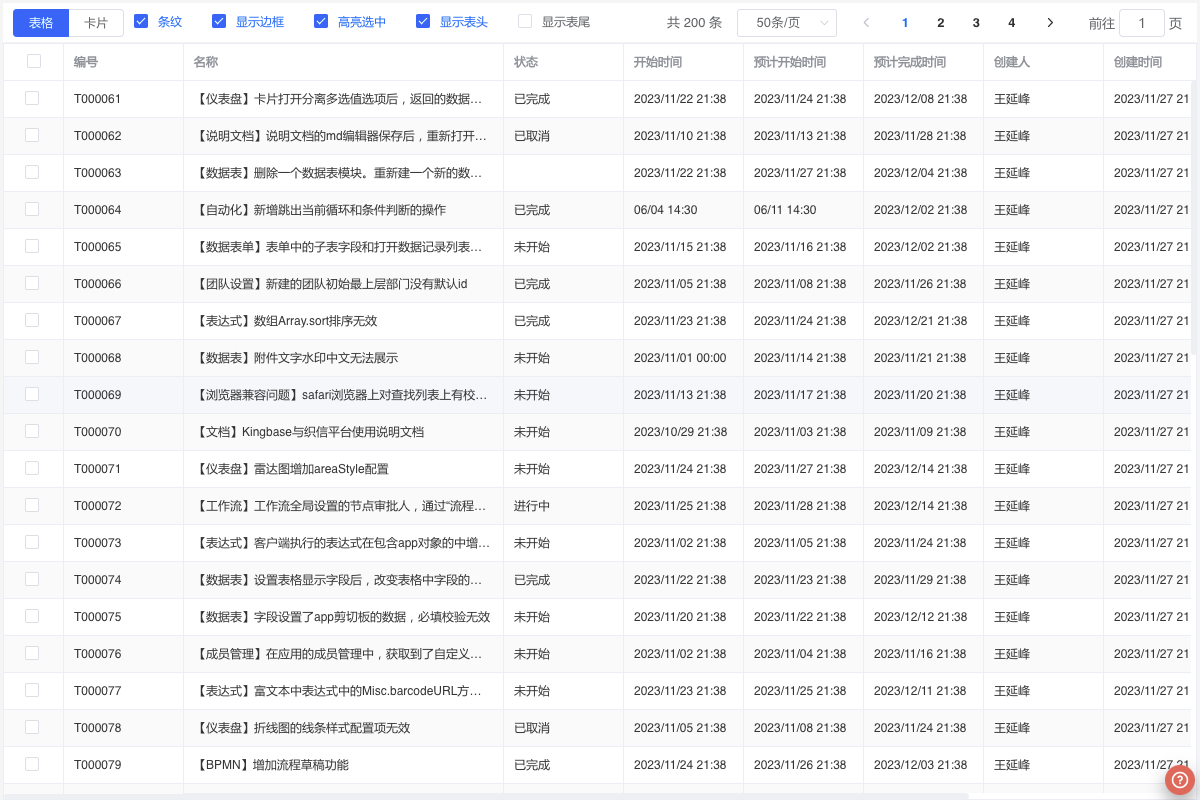The height and width of the screenshot is (800, 1200).
Task: Toggle the 条纹 stripe checkbox
Action: point(141,21)
